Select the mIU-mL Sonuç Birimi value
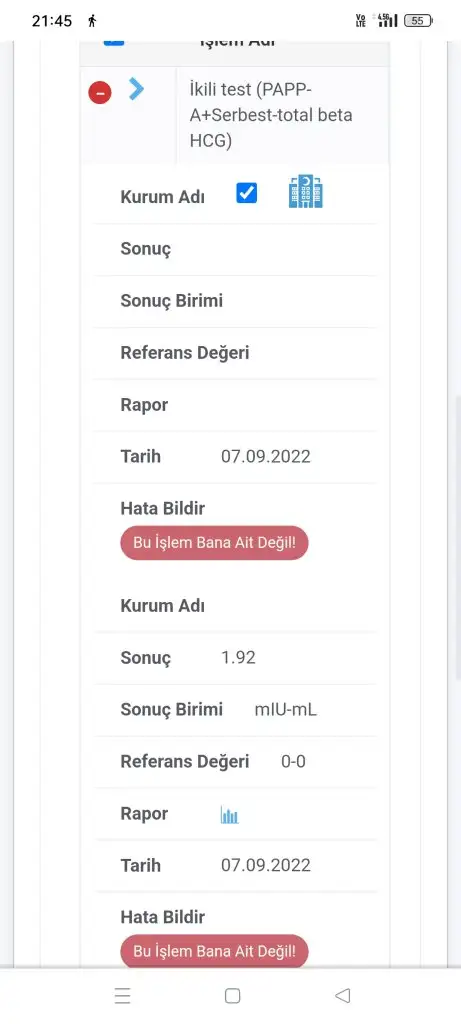 click(285, 710)
